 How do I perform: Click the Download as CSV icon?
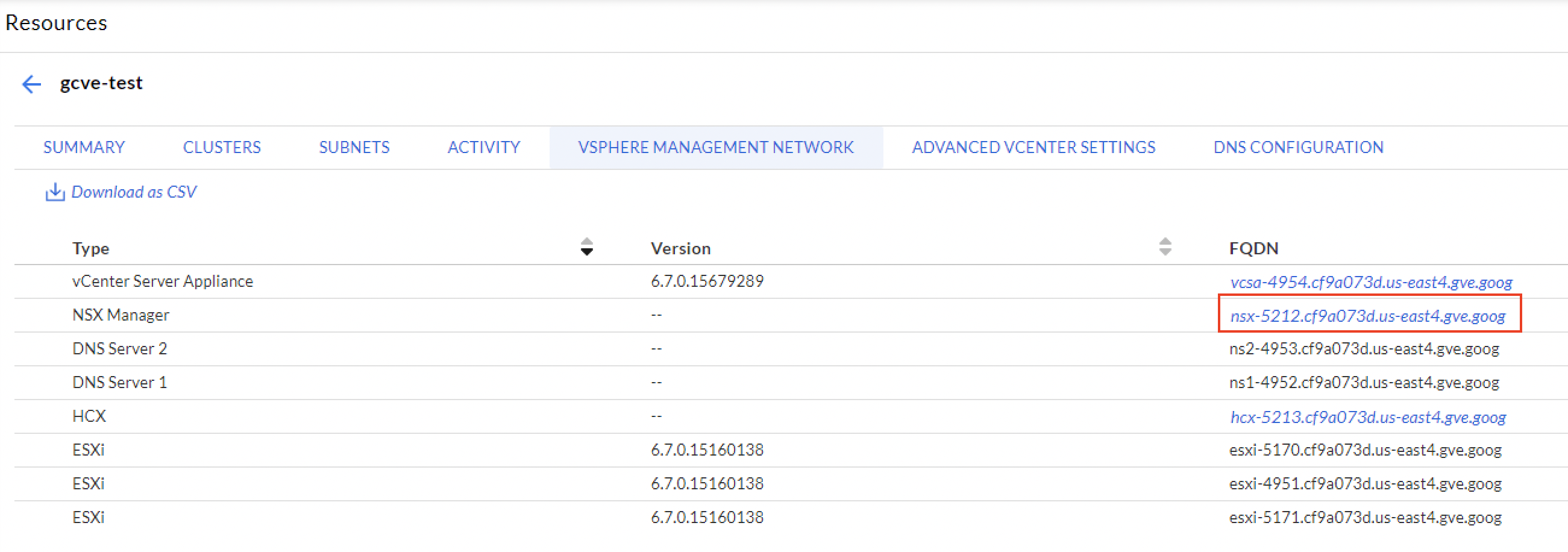point(55,192)
